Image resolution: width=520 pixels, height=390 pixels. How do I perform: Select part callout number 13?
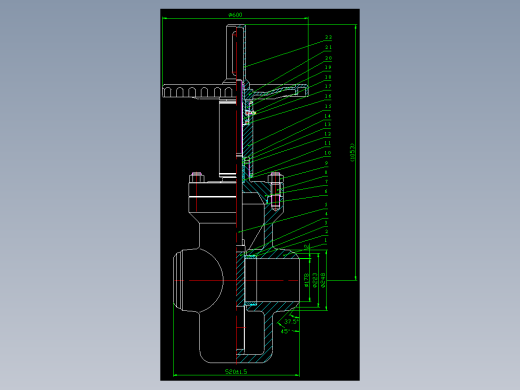pos(328,124)
